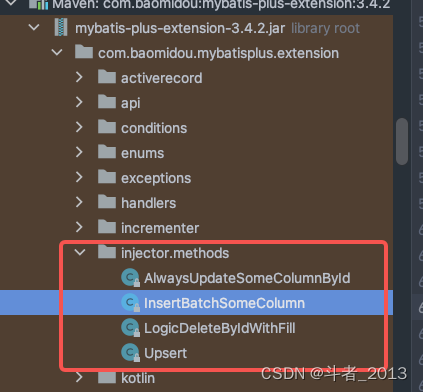Expand the api package node
Screen dimensions: 423x392
point(79,102)
